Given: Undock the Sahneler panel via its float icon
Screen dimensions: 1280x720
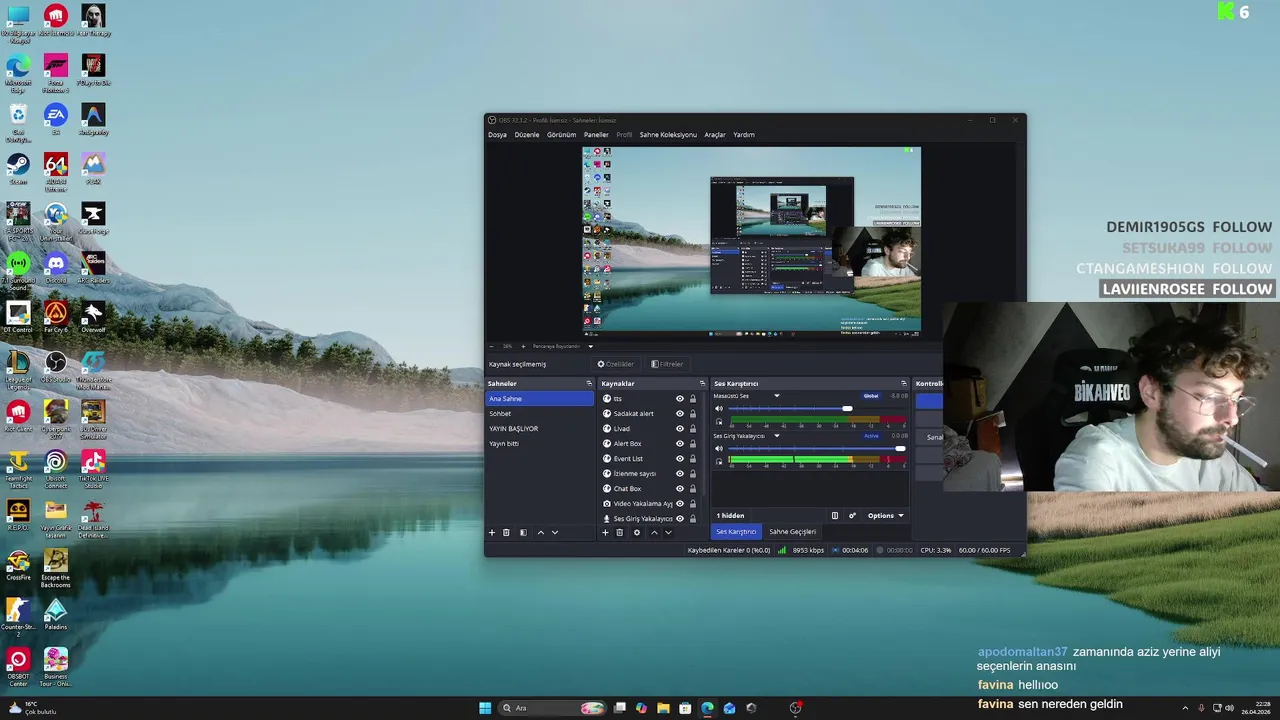Looking at the screenshot, I should click(589, 383).
